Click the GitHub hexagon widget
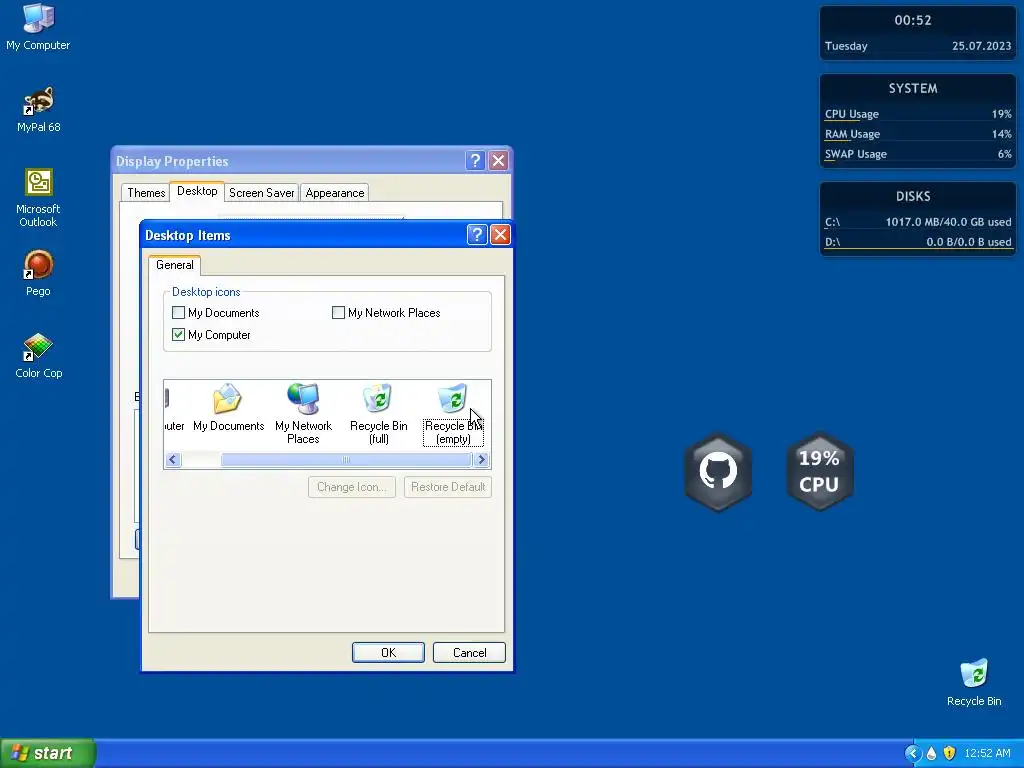The image size is (1024, 768). [718, 472]
